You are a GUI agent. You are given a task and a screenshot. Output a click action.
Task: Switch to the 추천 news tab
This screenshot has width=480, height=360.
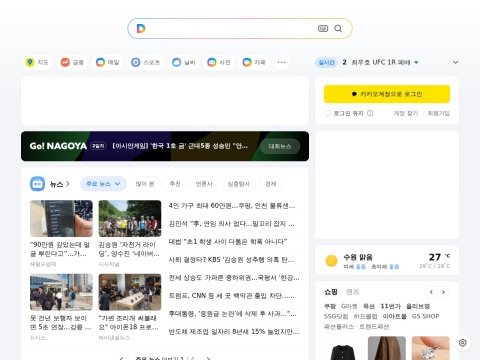pyautogui.click(x=175, y=184)
